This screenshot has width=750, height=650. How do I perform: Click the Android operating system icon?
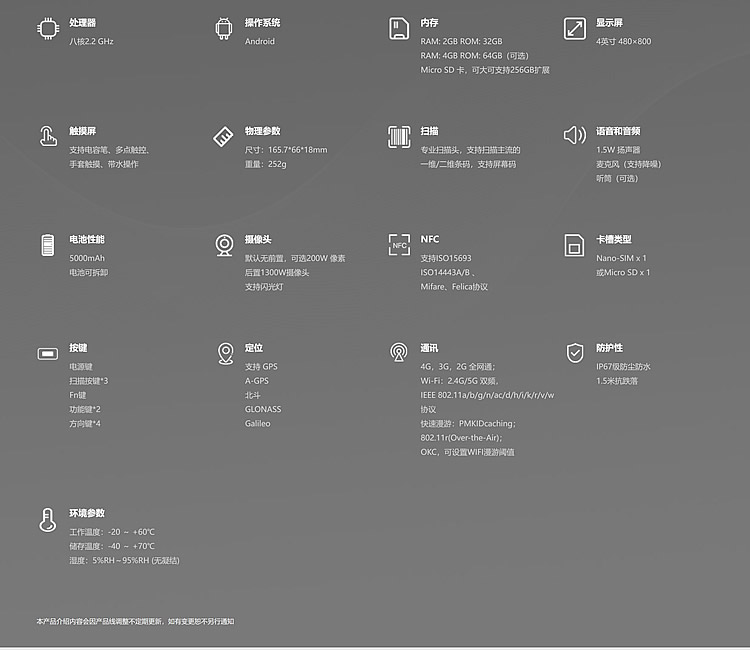(x=224, y=28)
